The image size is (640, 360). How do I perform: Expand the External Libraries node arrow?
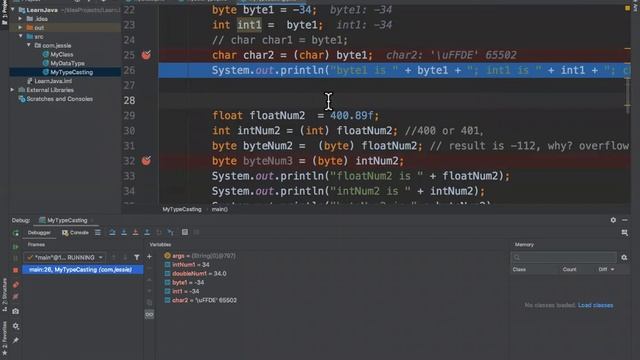coord(13,90)
